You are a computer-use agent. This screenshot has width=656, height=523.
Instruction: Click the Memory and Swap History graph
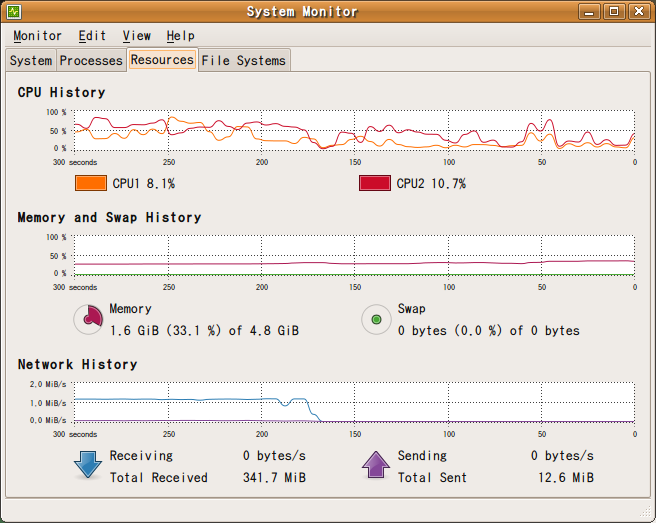click(354, 255)
